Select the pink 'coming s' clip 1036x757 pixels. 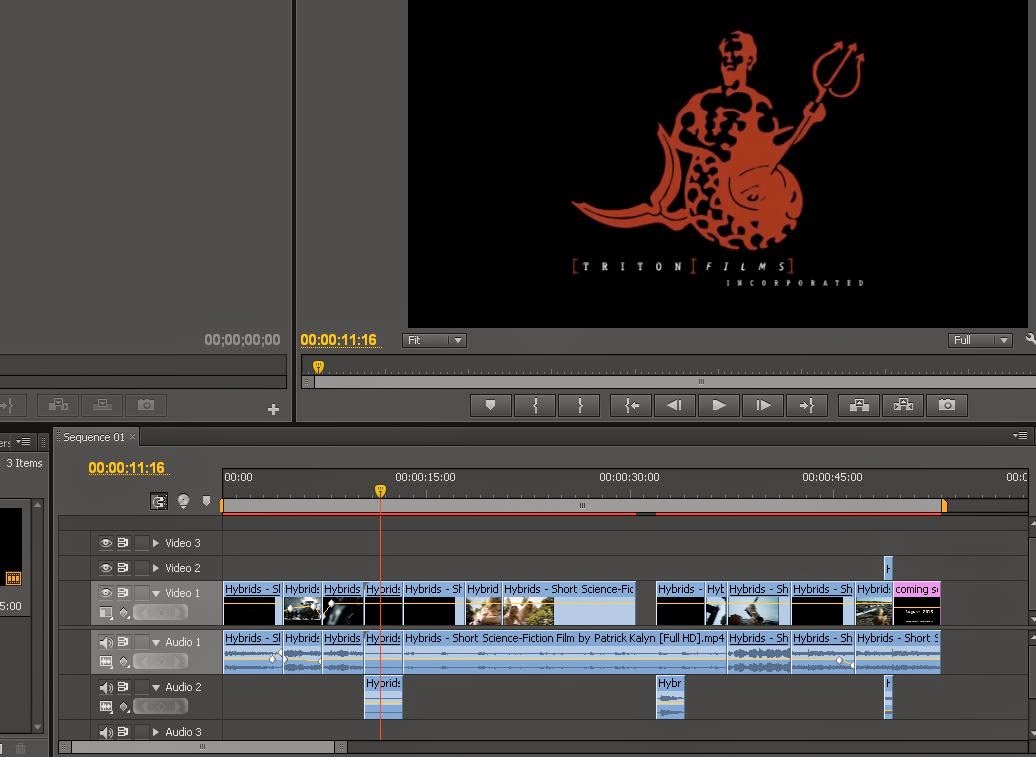coord(917,602)
